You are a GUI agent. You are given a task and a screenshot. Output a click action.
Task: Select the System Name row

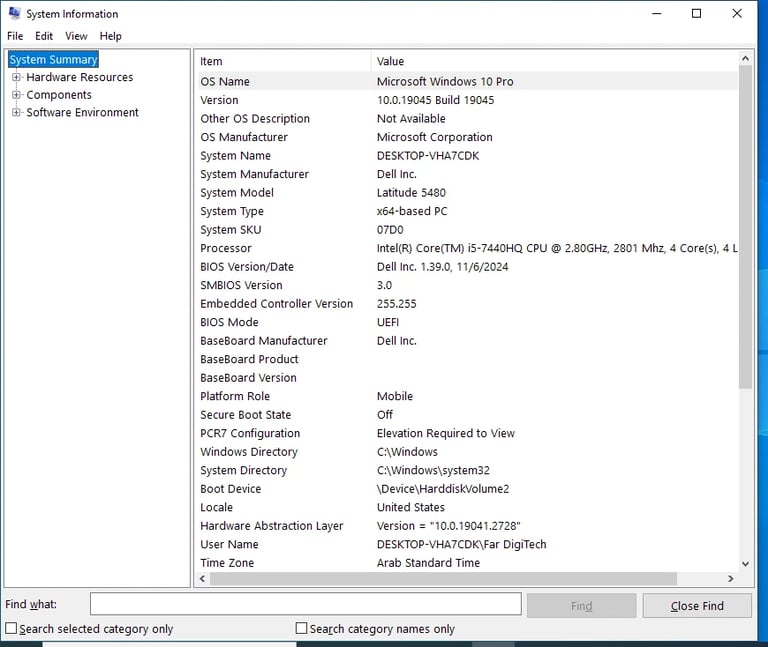467,156
